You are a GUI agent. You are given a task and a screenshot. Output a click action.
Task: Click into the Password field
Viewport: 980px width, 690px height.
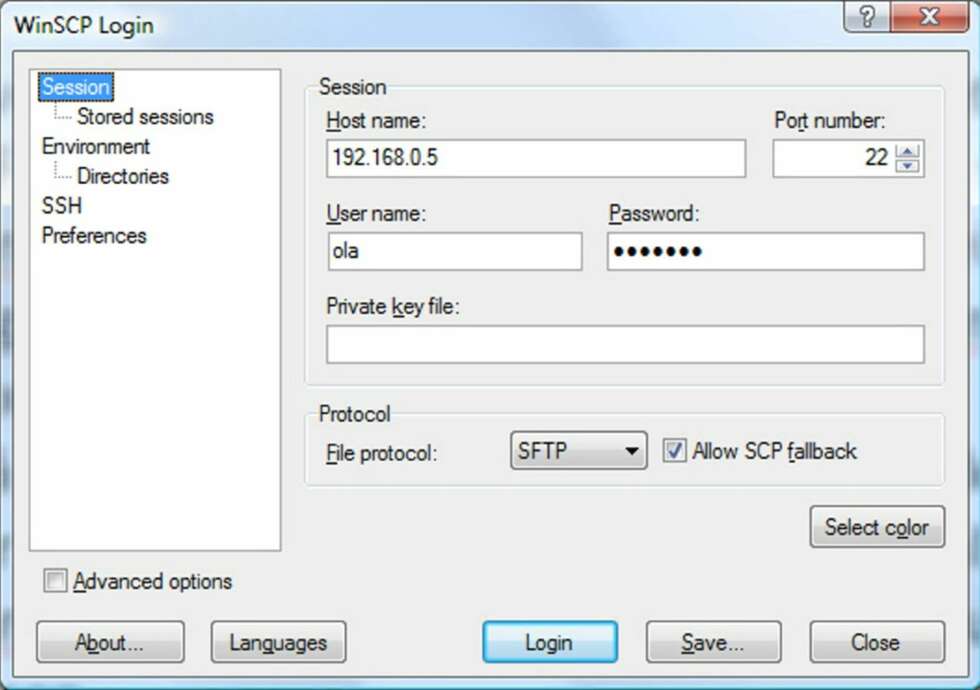point(766,251)
